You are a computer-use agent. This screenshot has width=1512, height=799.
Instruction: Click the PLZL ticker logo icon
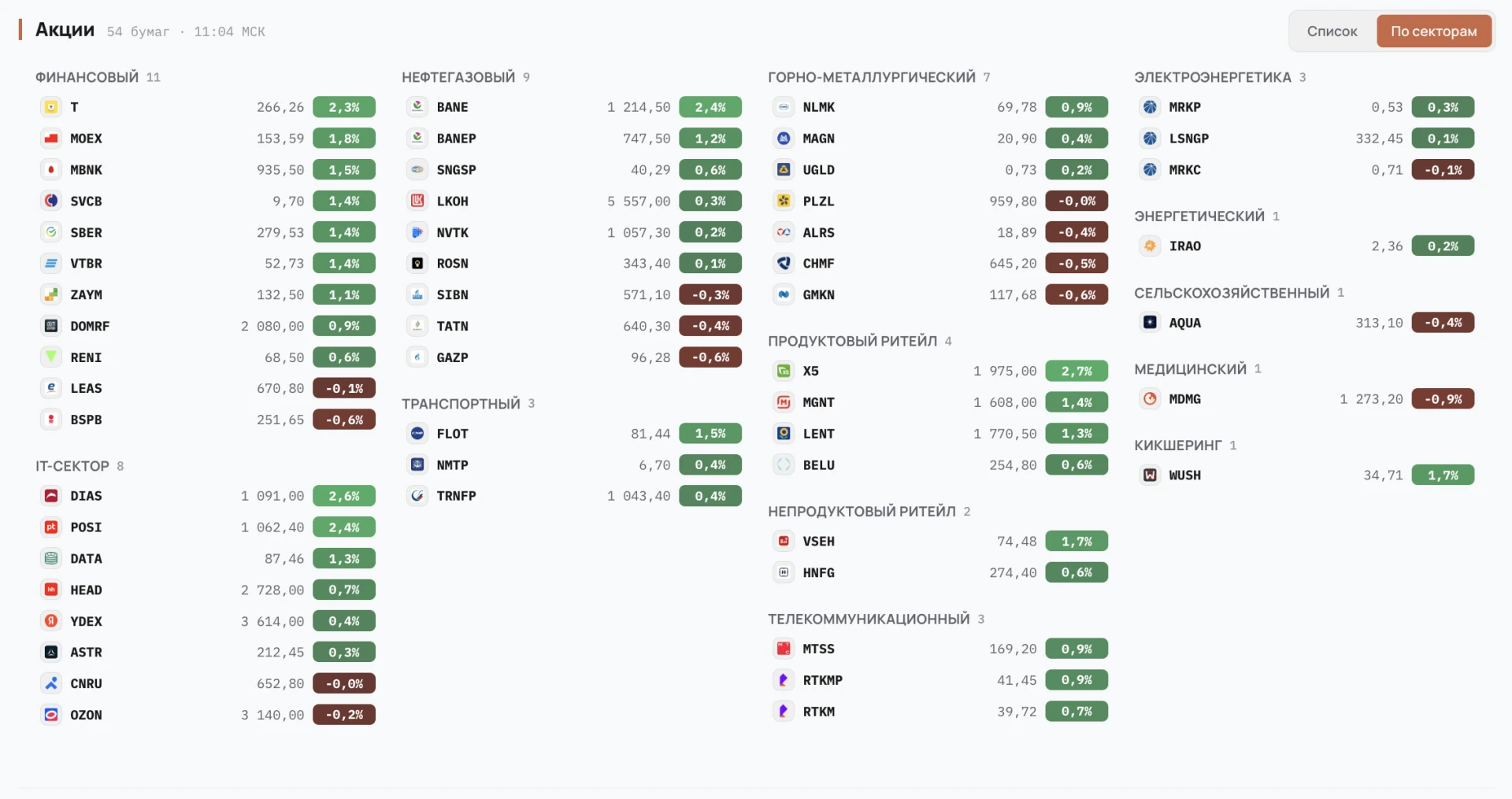(x=784, y=201)
